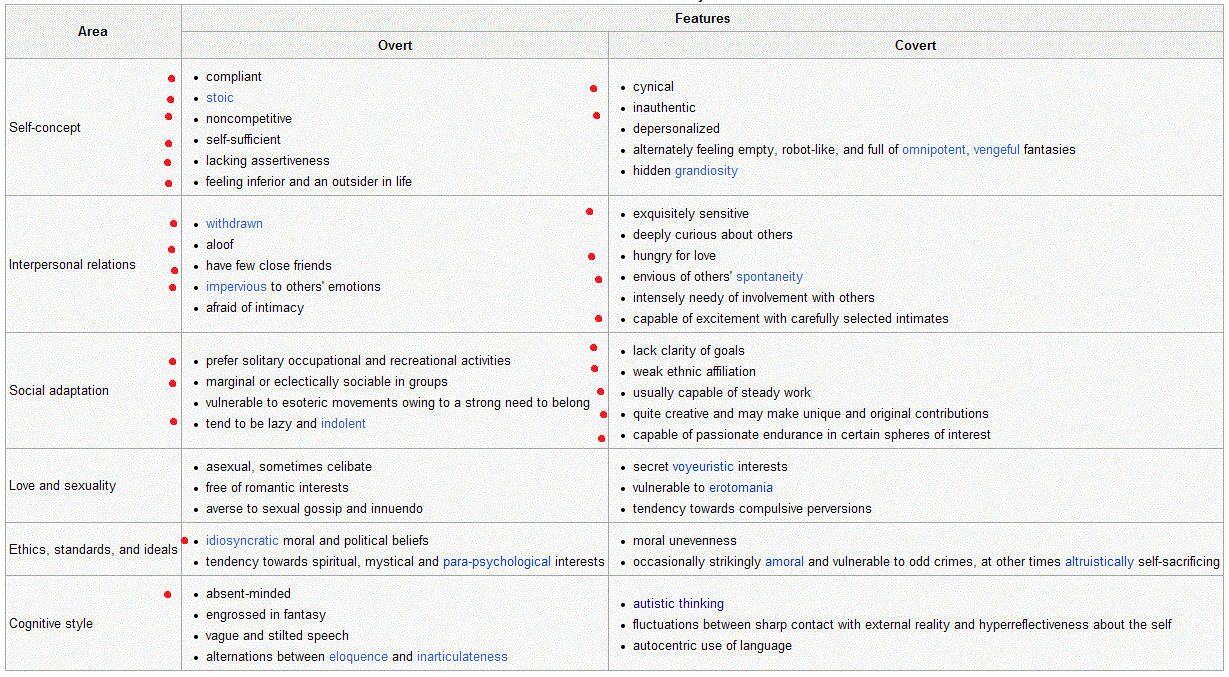Click the 'Features' table header
This screenshot has height=677, width=1229.
[702, 18]
